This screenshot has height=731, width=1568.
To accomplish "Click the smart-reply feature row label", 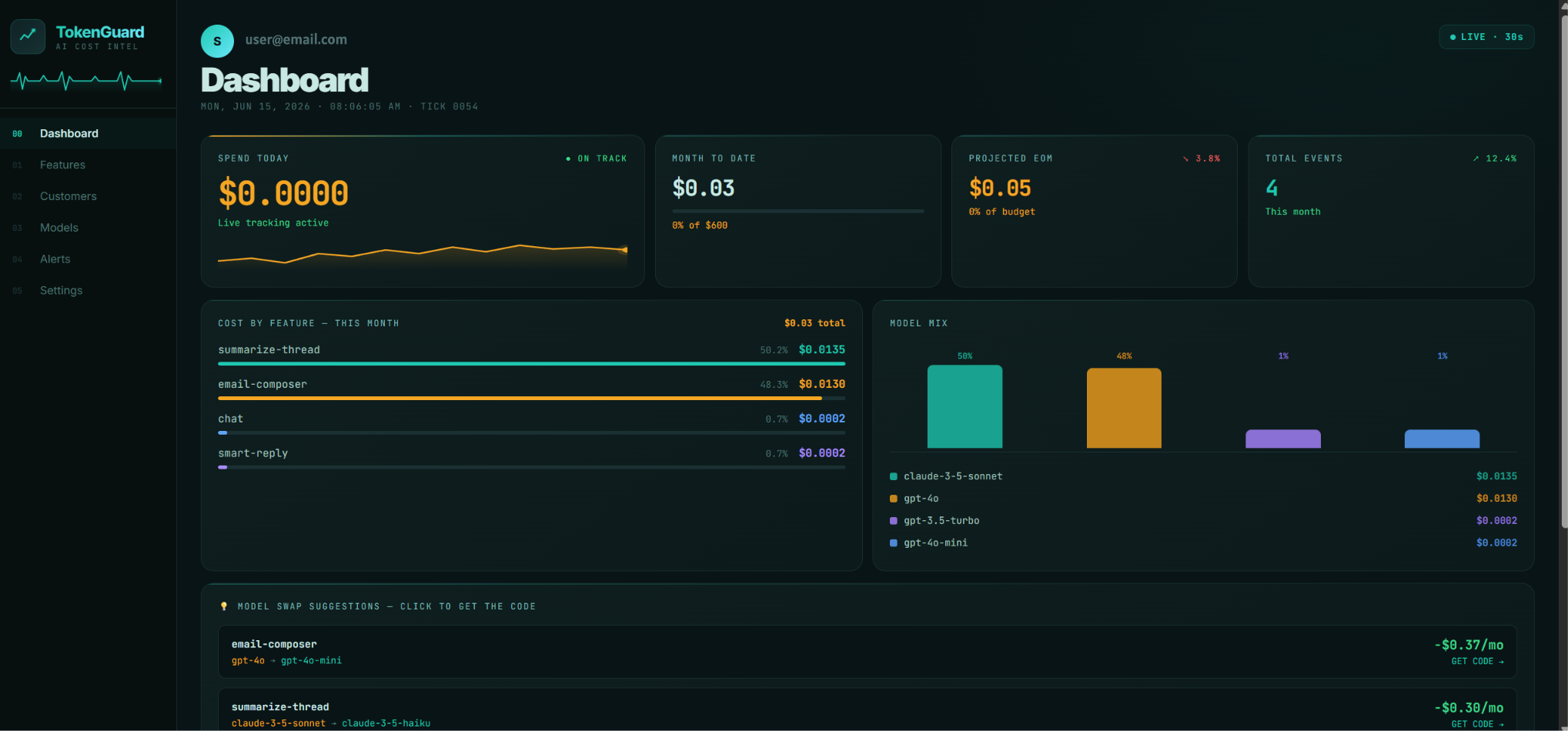I will (x=252, y=453).
